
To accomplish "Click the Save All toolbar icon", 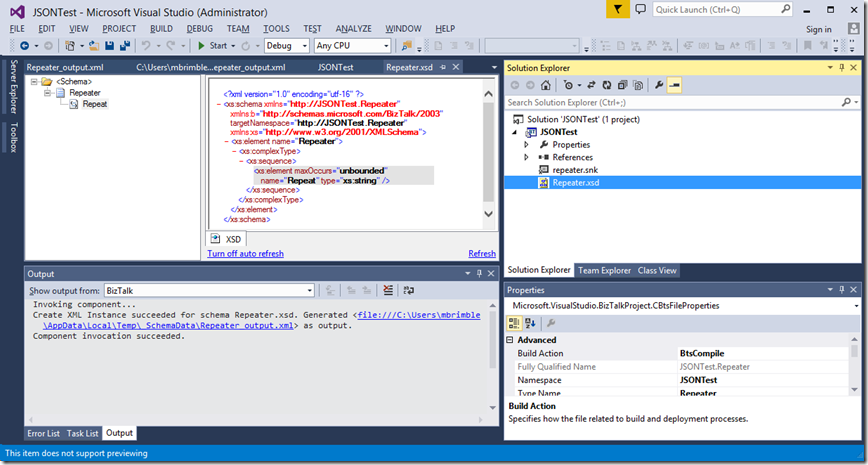I will pyautogui.click(x=125, y=46).
